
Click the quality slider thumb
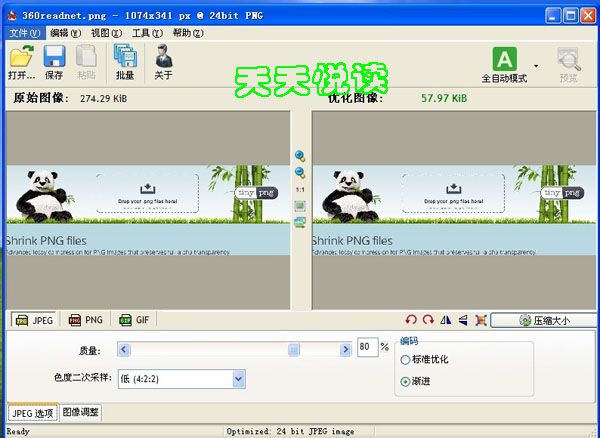294,349
